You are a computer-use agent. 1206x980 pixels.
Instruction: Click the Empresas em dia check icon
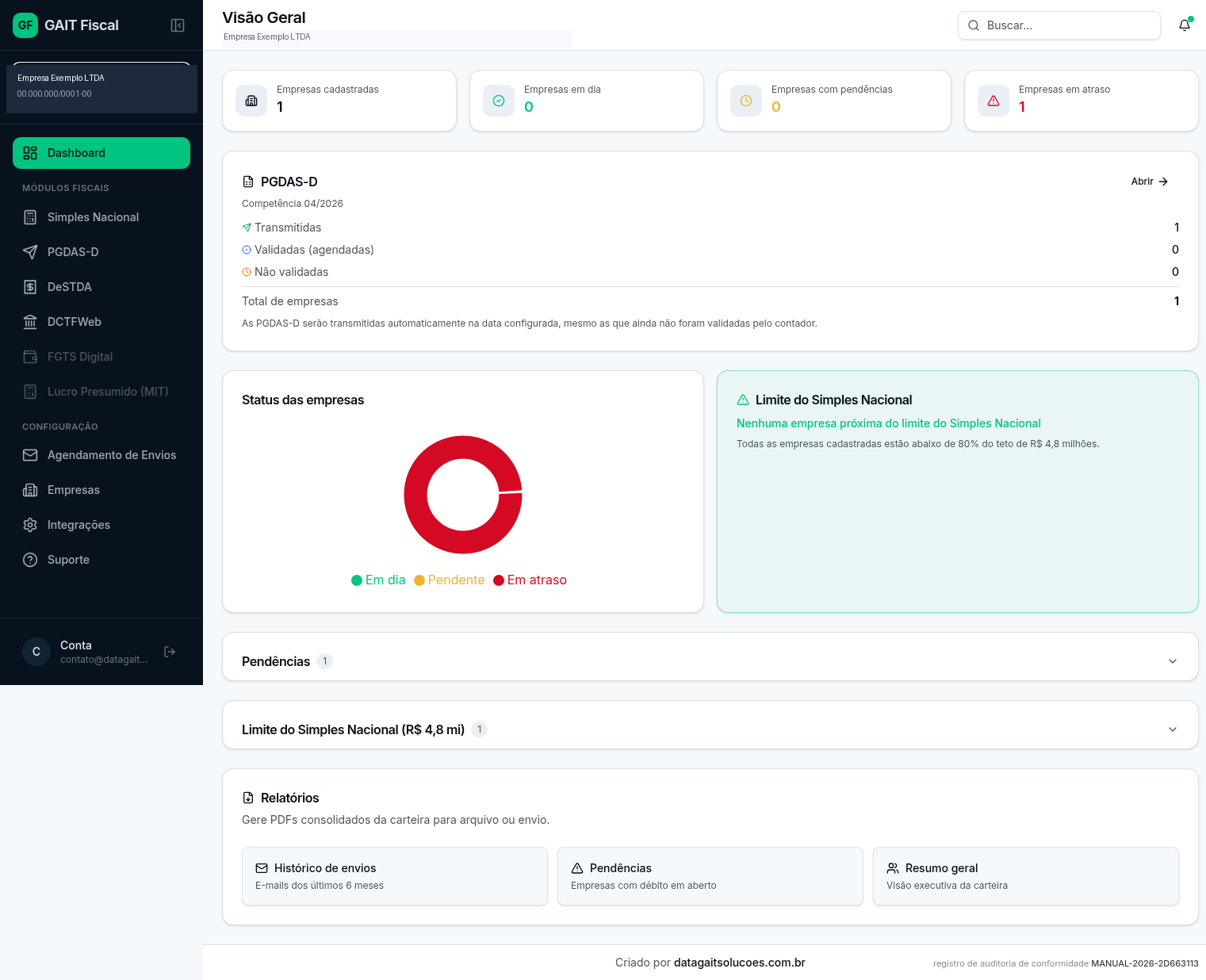point(499,101)
